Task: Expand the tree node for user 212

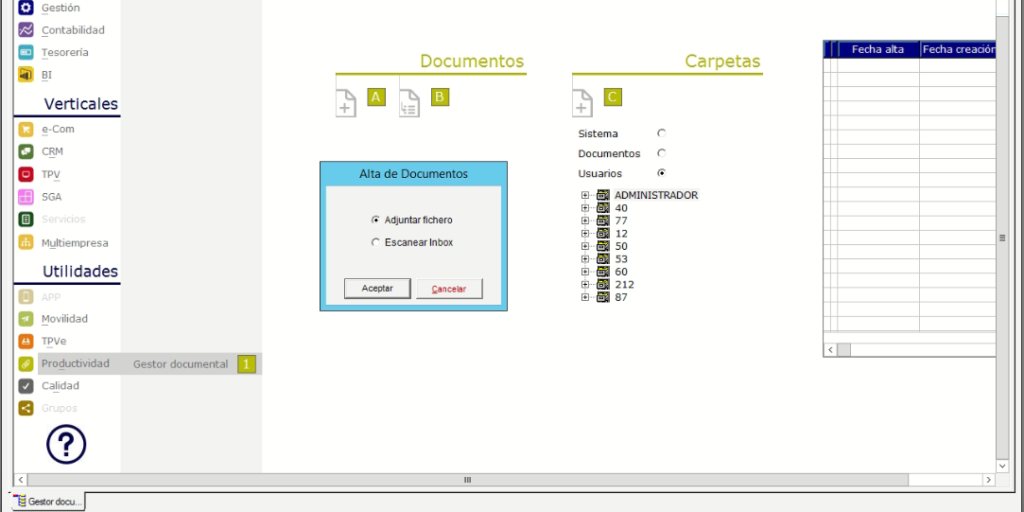Action: tap(585, 285)
